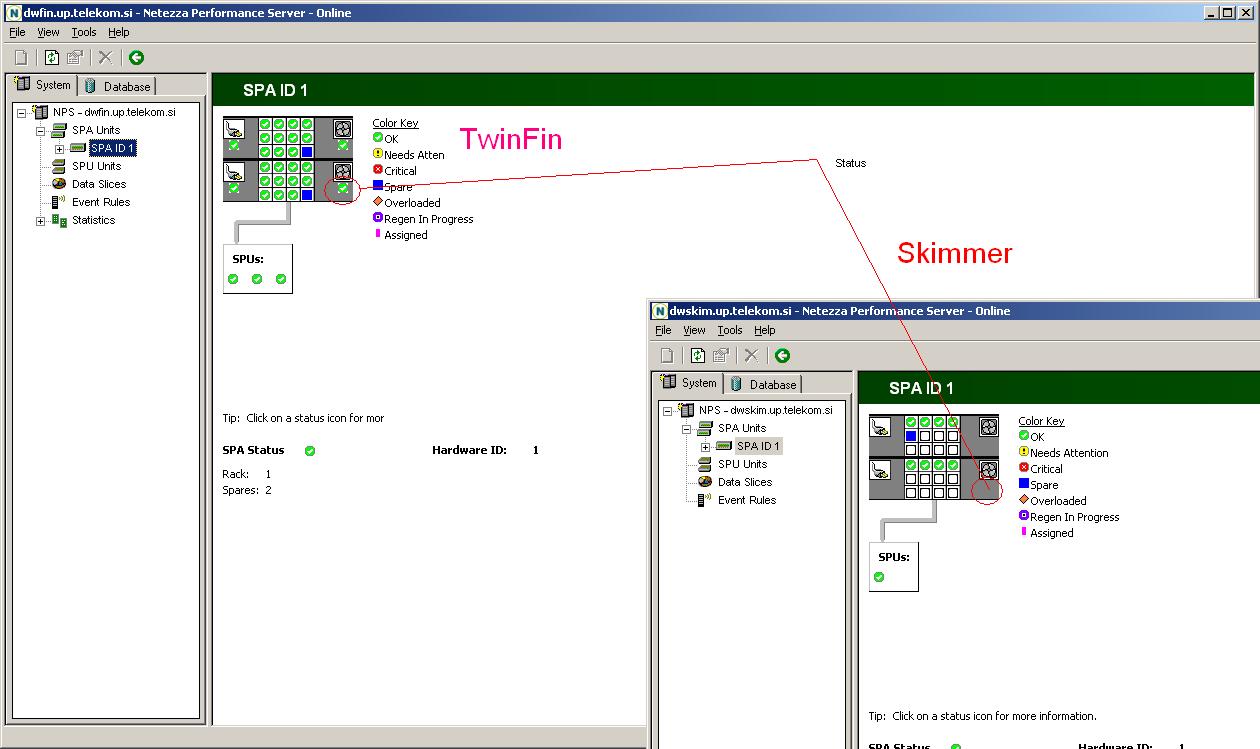Select SPA ID 1 item in dwfin tree
1260x749 pixels.
tap(112, 148)
